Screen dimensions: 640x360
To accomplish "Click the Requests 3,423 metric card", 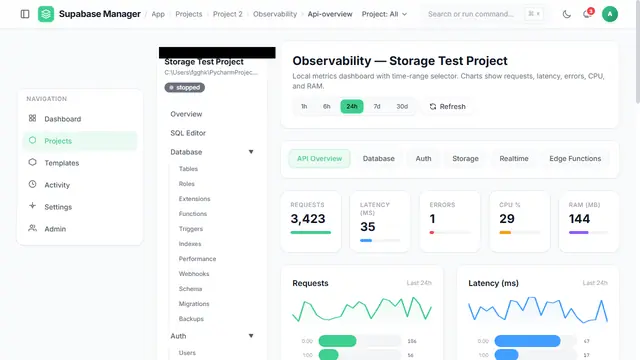I will coord(311,221).
